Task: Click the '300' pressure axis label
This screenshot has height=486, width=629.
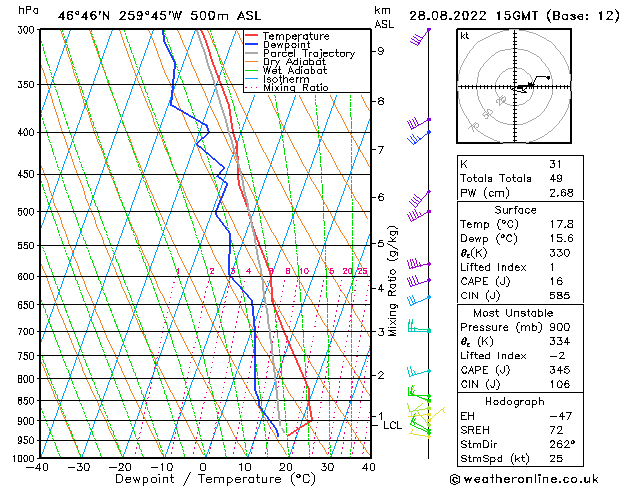Action: pyautogui.click(x=28, y=30)
